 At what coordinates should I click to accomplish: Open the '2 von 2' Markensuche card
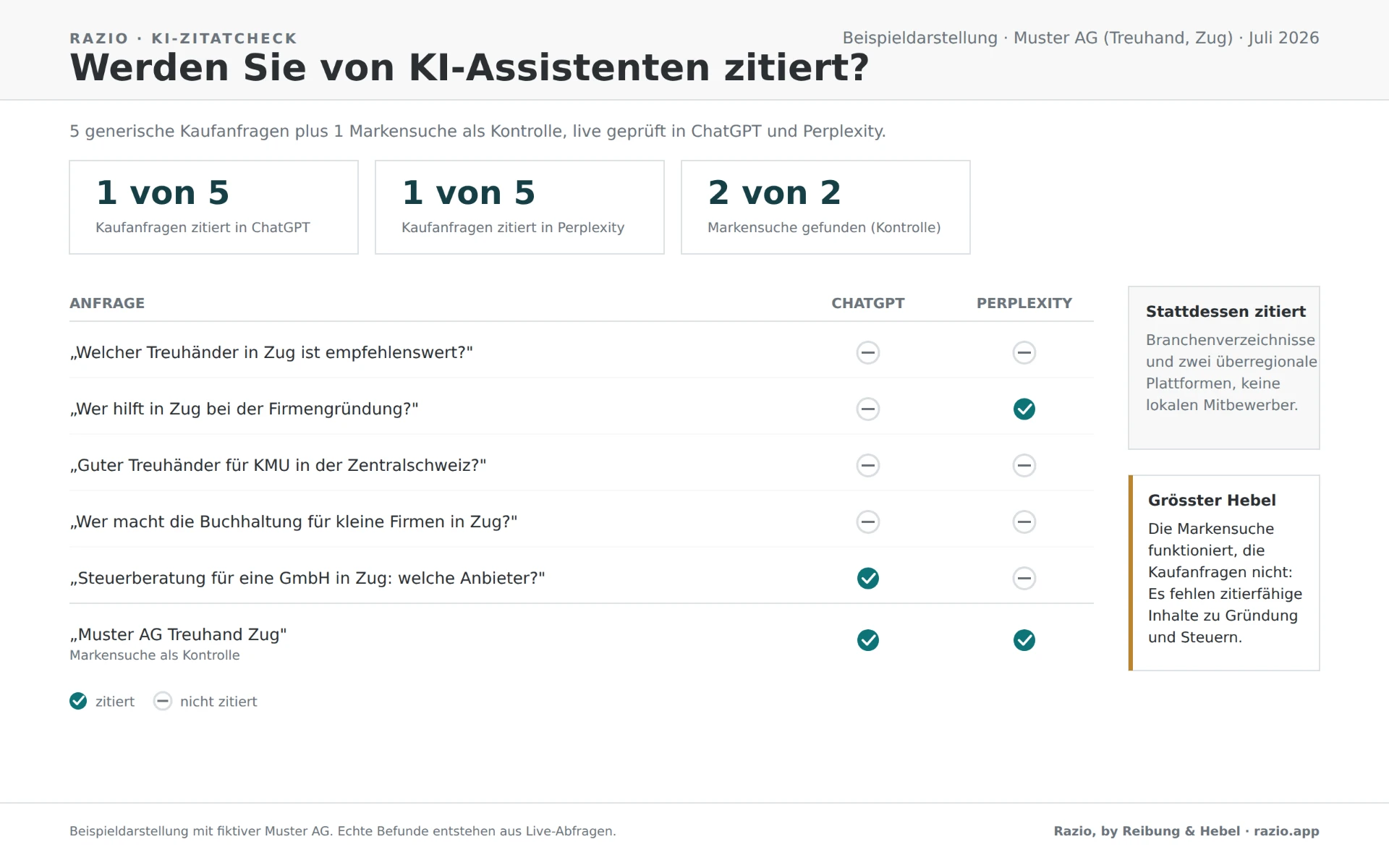pos(825,207)
